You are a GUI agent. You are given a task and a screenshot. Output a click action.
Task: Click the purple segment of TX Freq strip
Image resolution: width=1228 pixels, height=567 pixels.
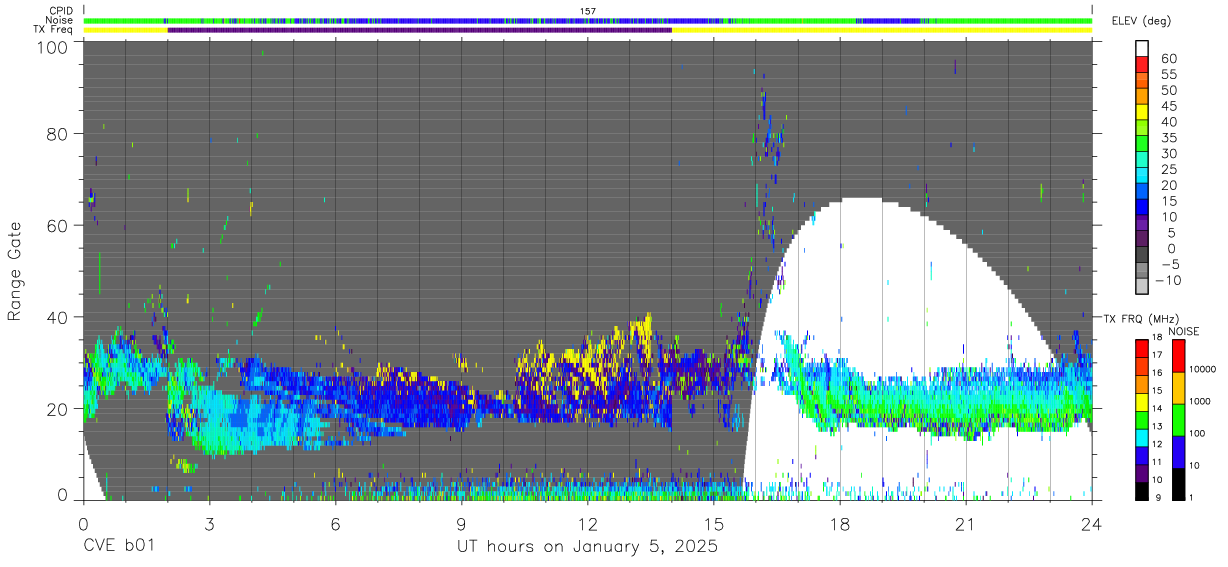coord(420,30)
